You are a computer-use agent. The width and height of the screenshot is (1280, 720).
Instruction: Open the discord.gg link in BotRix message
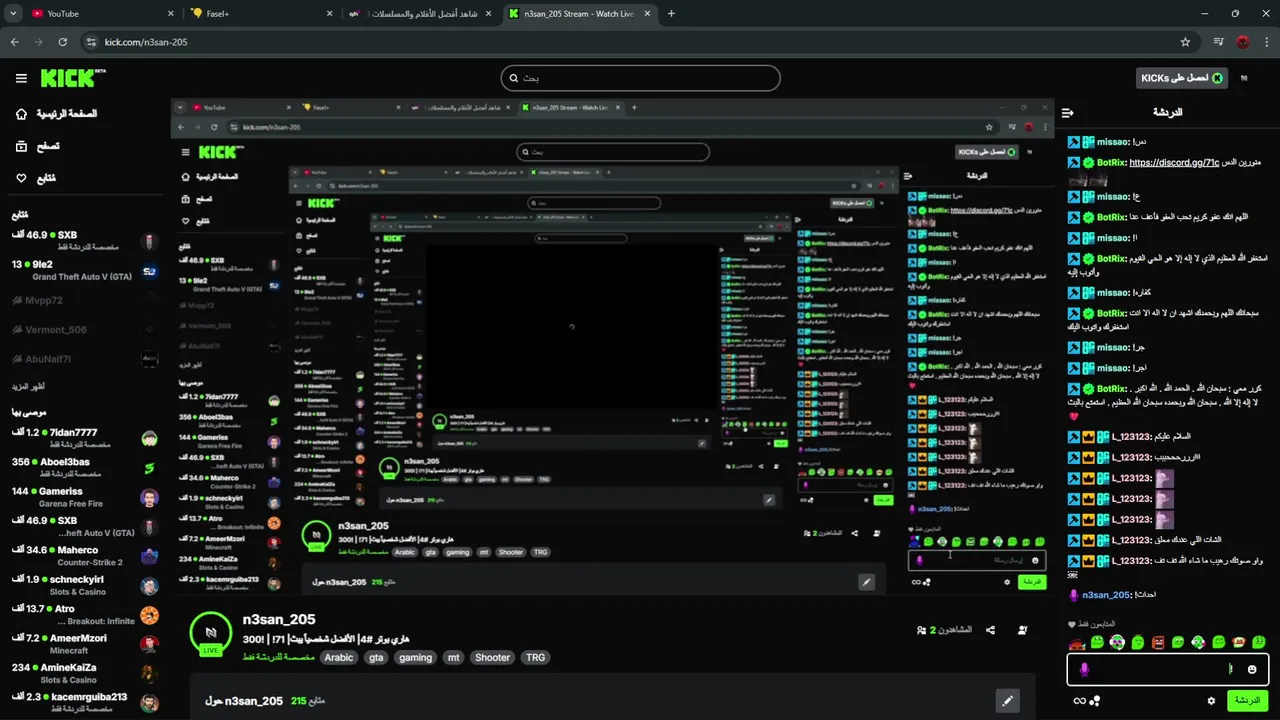pos(1174,163)
